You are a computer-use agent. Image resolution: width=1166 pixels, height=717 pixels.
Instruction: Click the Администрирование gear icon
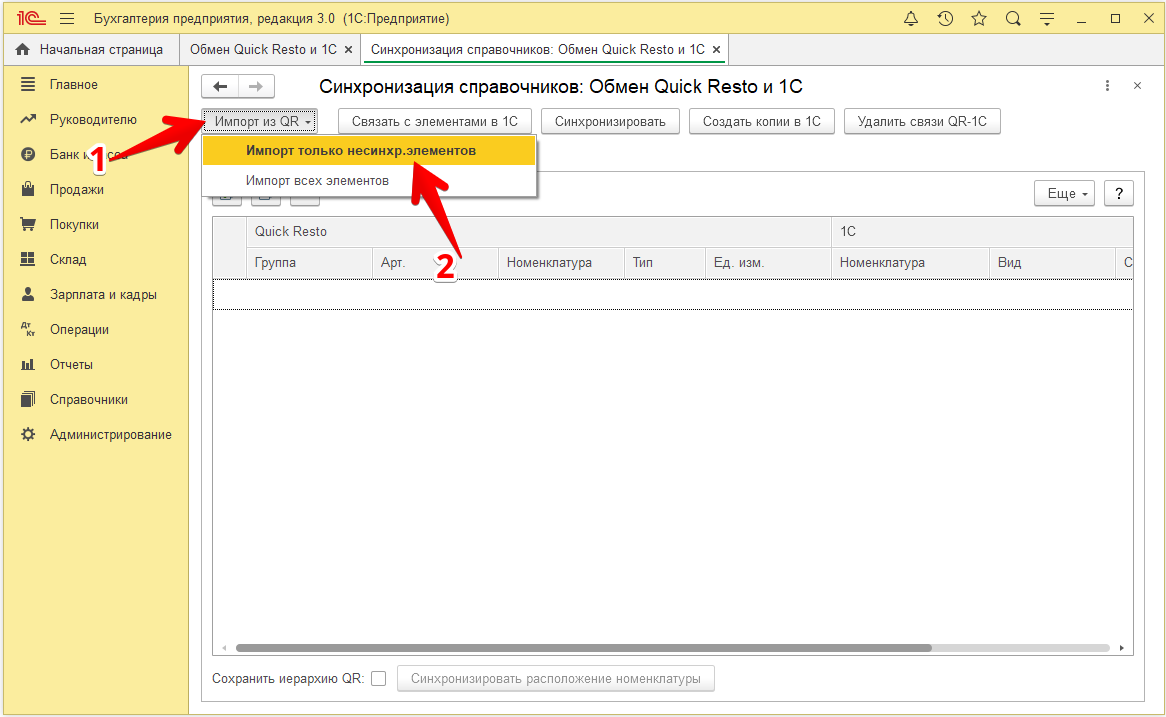pyautogui.click(x=28, y=434)
